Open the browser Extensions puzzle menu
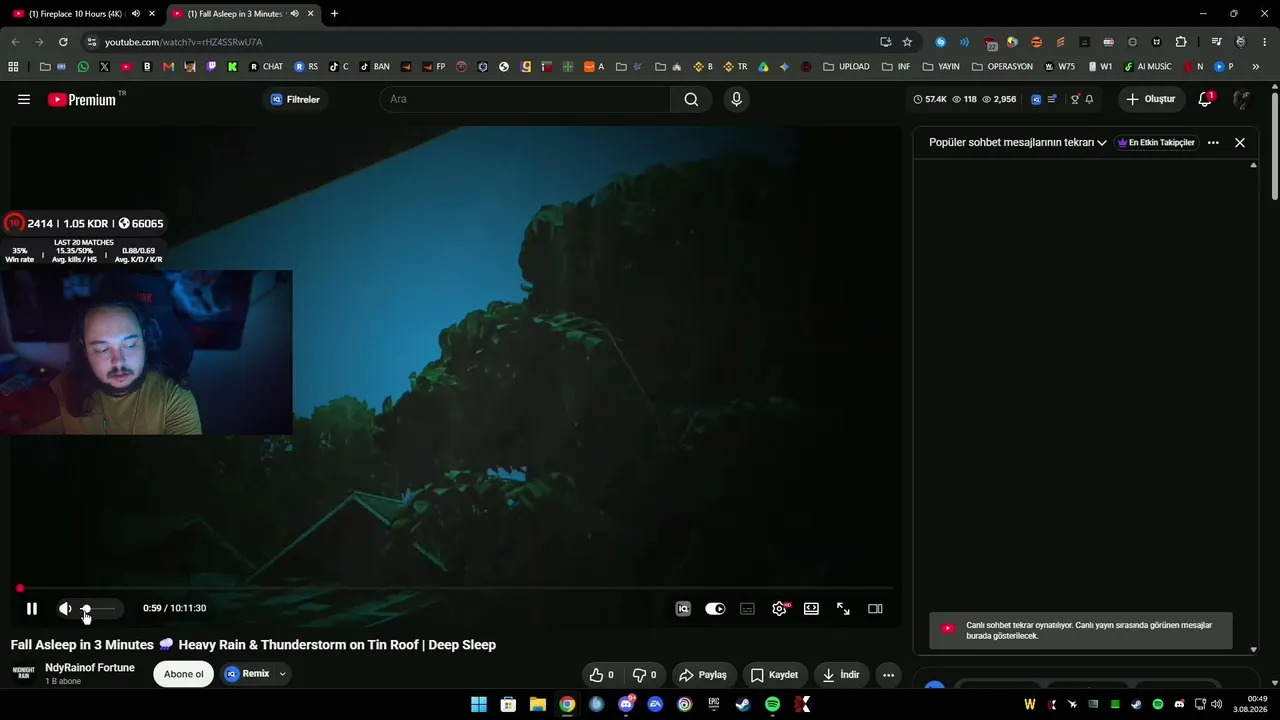The image size is (1280, 720). (x=1181, y=42)
